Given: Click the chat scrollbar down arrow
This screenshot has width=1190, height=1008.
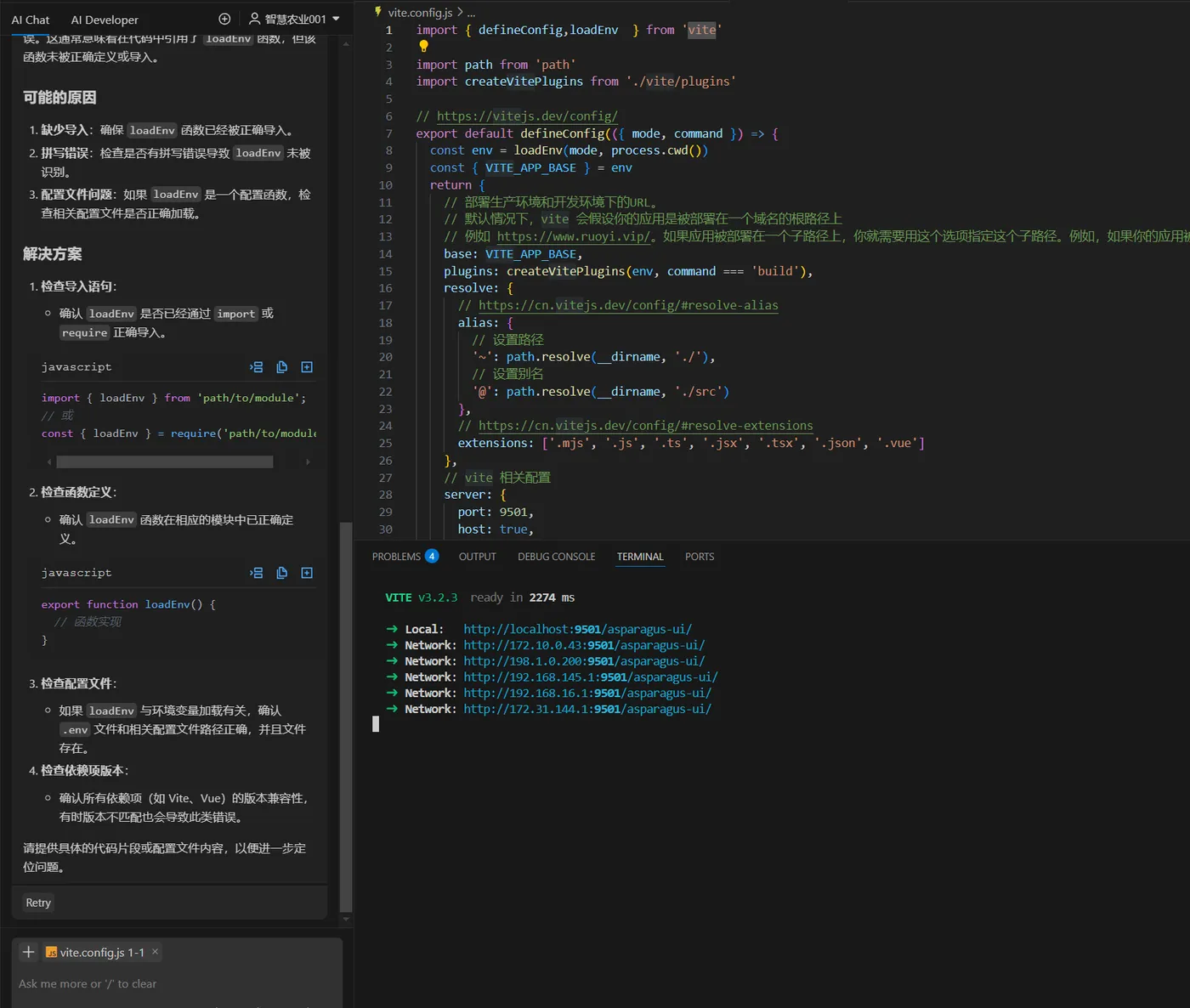Looking at the screenshot, I should coord(345,919).
